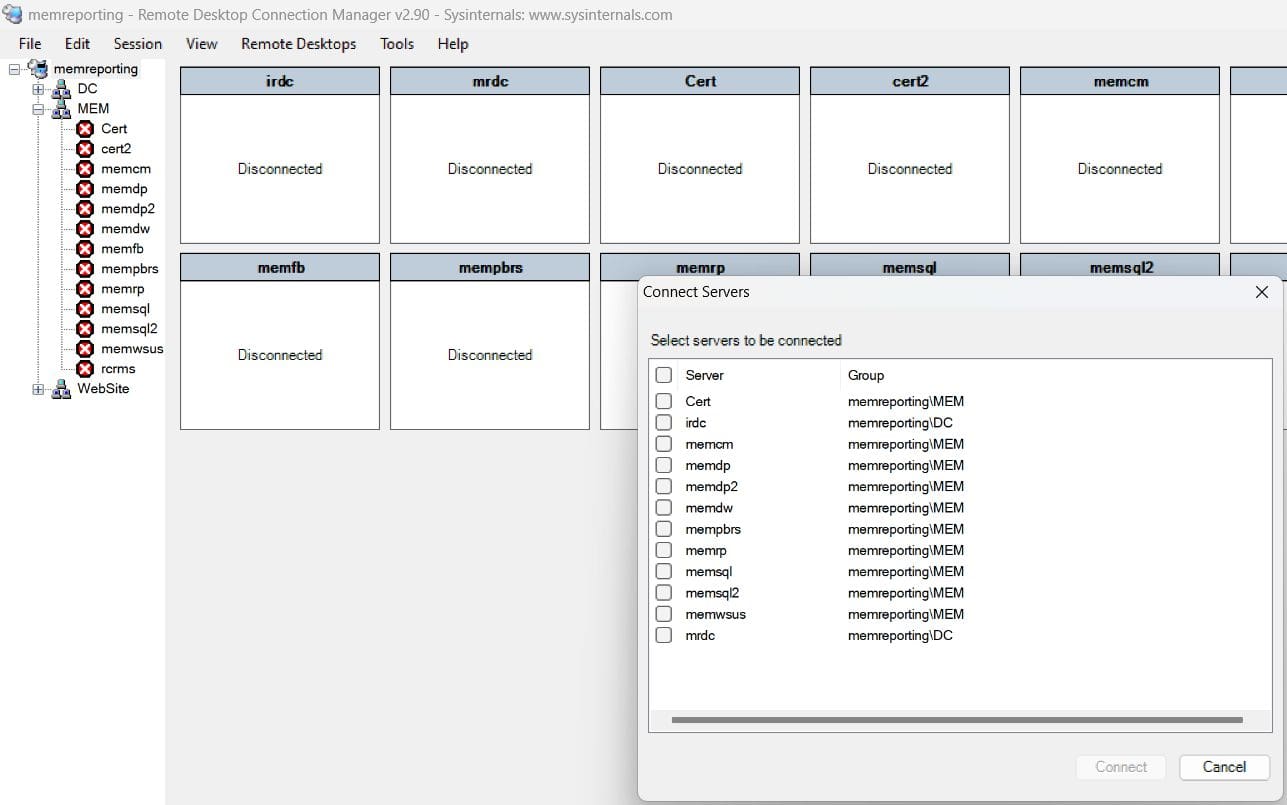Click the WebSite group icon
This screenshot has height=805, width=1287.
click(x=61, y=389)
